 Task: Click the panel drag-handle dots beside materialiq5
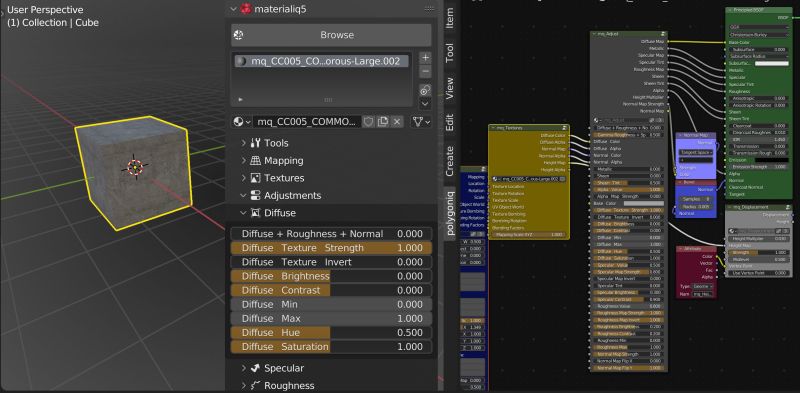point(429,9)
